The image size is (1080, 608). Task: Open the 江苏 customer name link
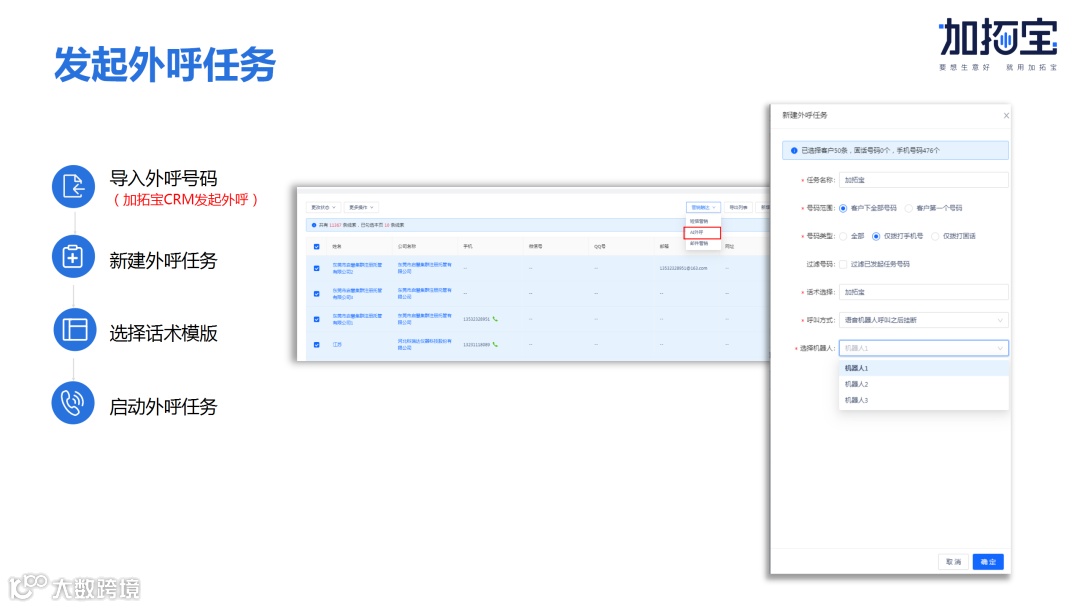pyautogui.click(x=337, y=344)
